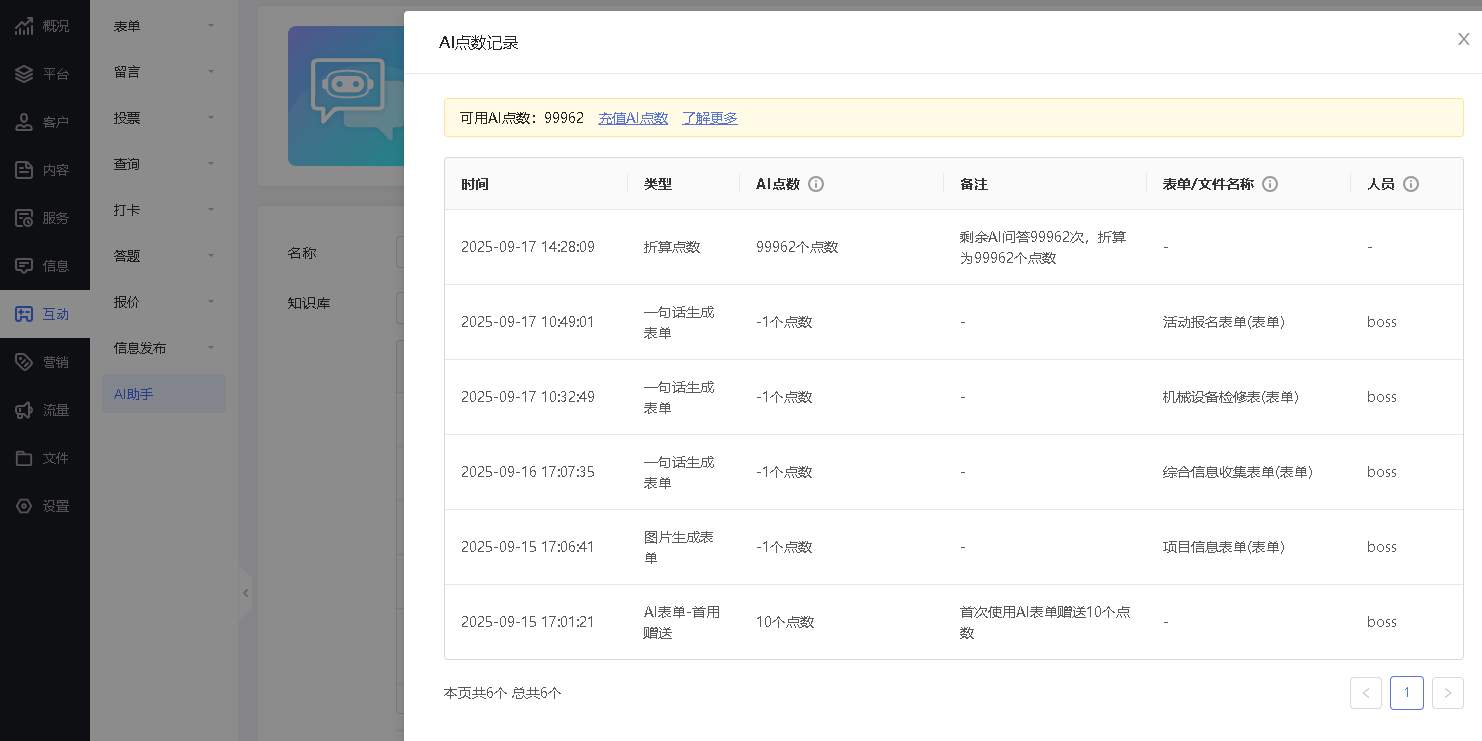Open 设置 settings in the left sidebar
The width and height of the screenshot is (1482, 741).
click(44, 506)
